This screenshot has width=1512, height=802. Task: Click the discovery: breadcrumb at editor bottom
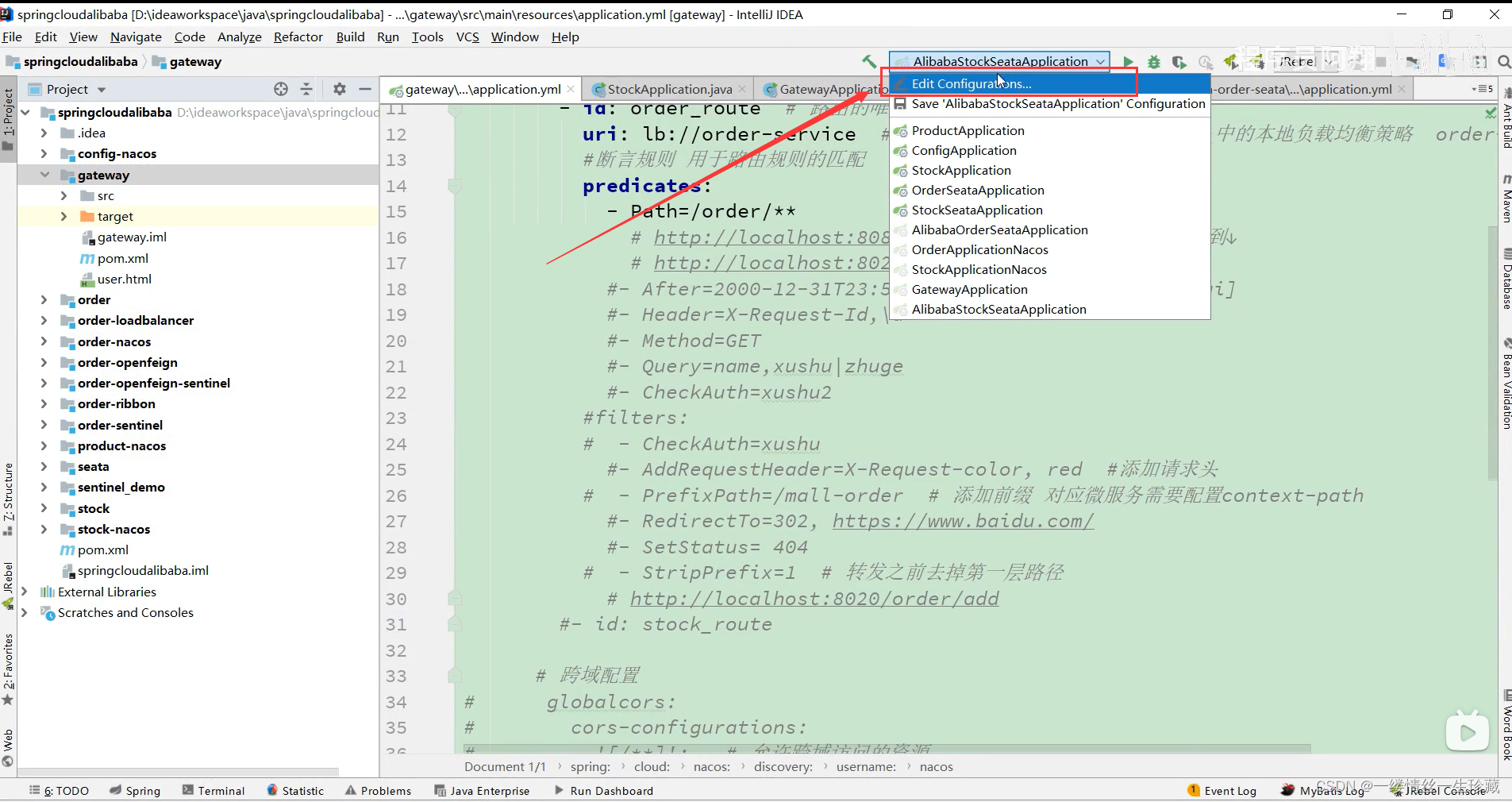click(783, 767)
